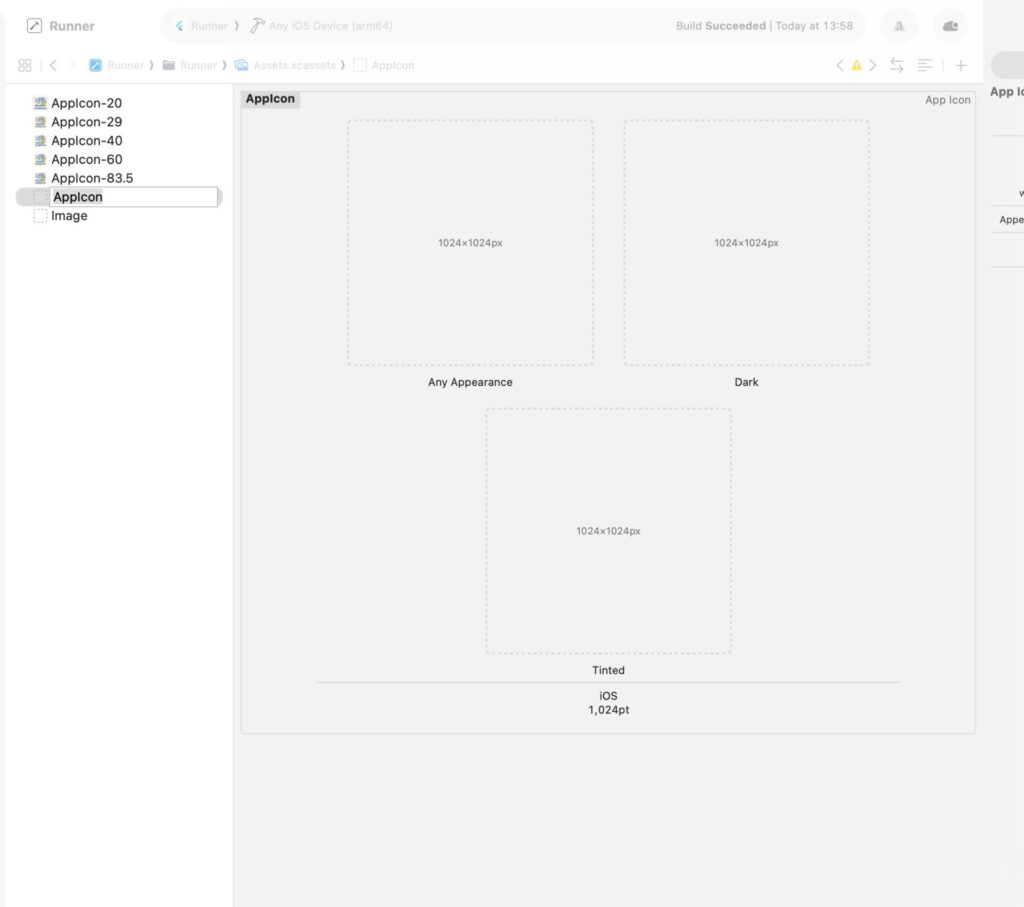The height and width of the screenshot is (907, 1024).
Task: Click the notification bell toolbar button
Action: coord(899,26)
